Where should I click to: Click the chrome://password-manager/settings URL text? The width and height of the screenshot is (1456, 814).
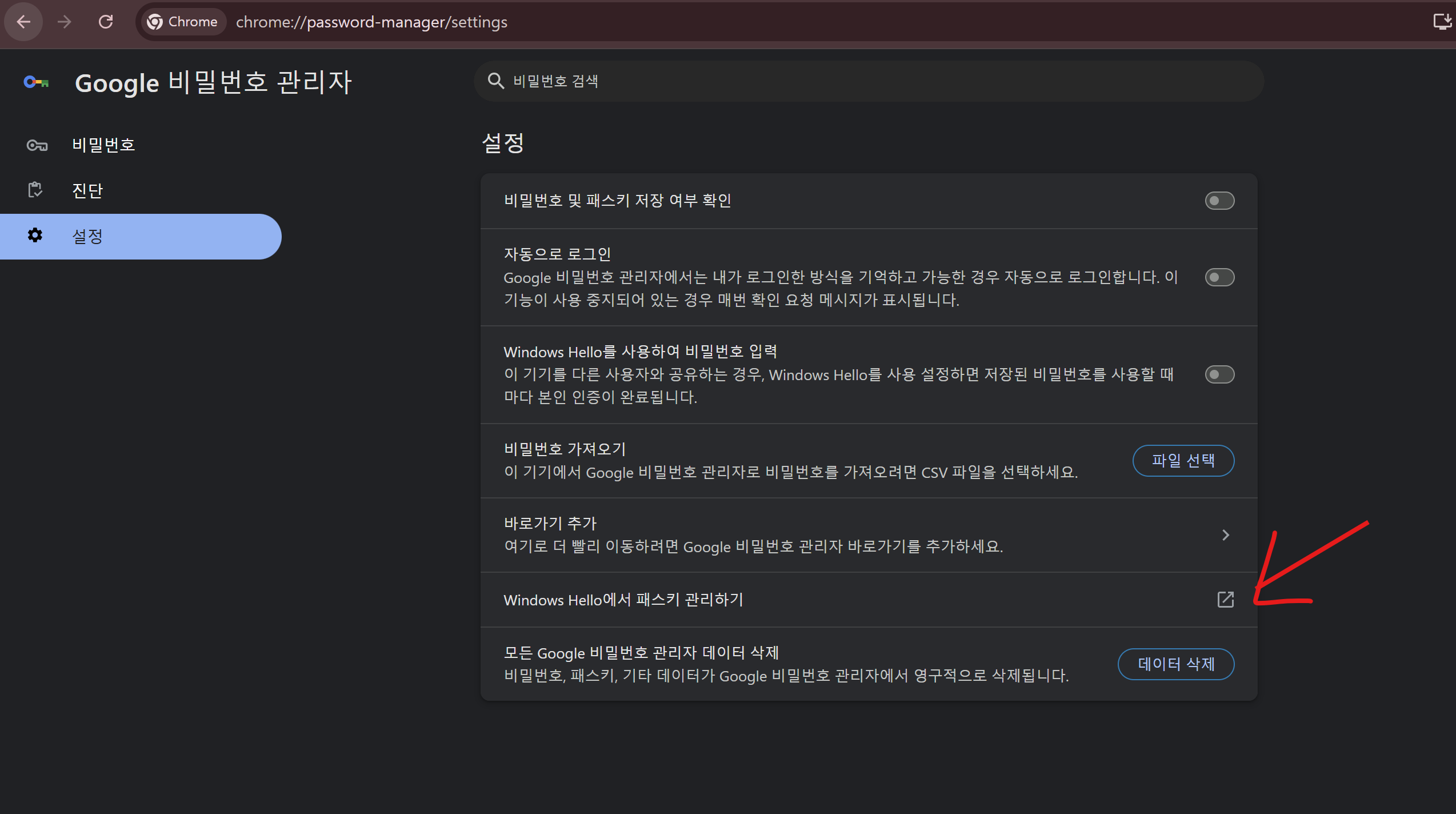[371, 22]
